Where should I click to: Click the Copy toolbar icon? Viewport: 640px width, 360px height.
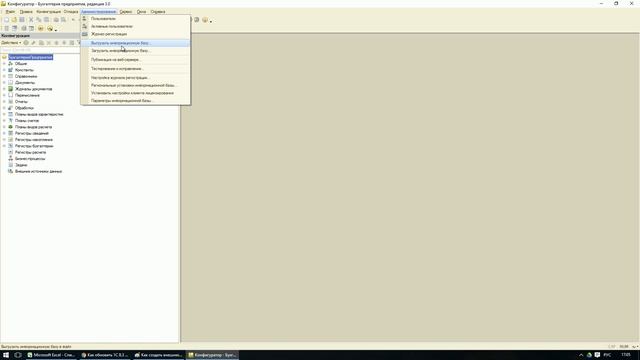tap(39, 20)
